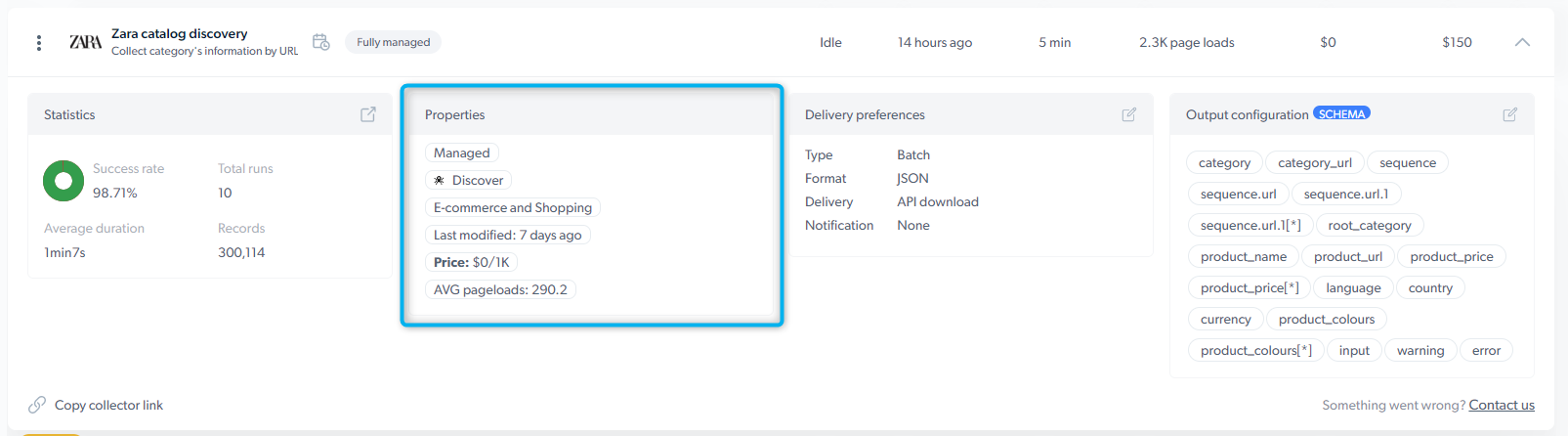Click the spider icon in Discover tag
The width and height of the screenshot is (1568, 436).
(440, 180)
